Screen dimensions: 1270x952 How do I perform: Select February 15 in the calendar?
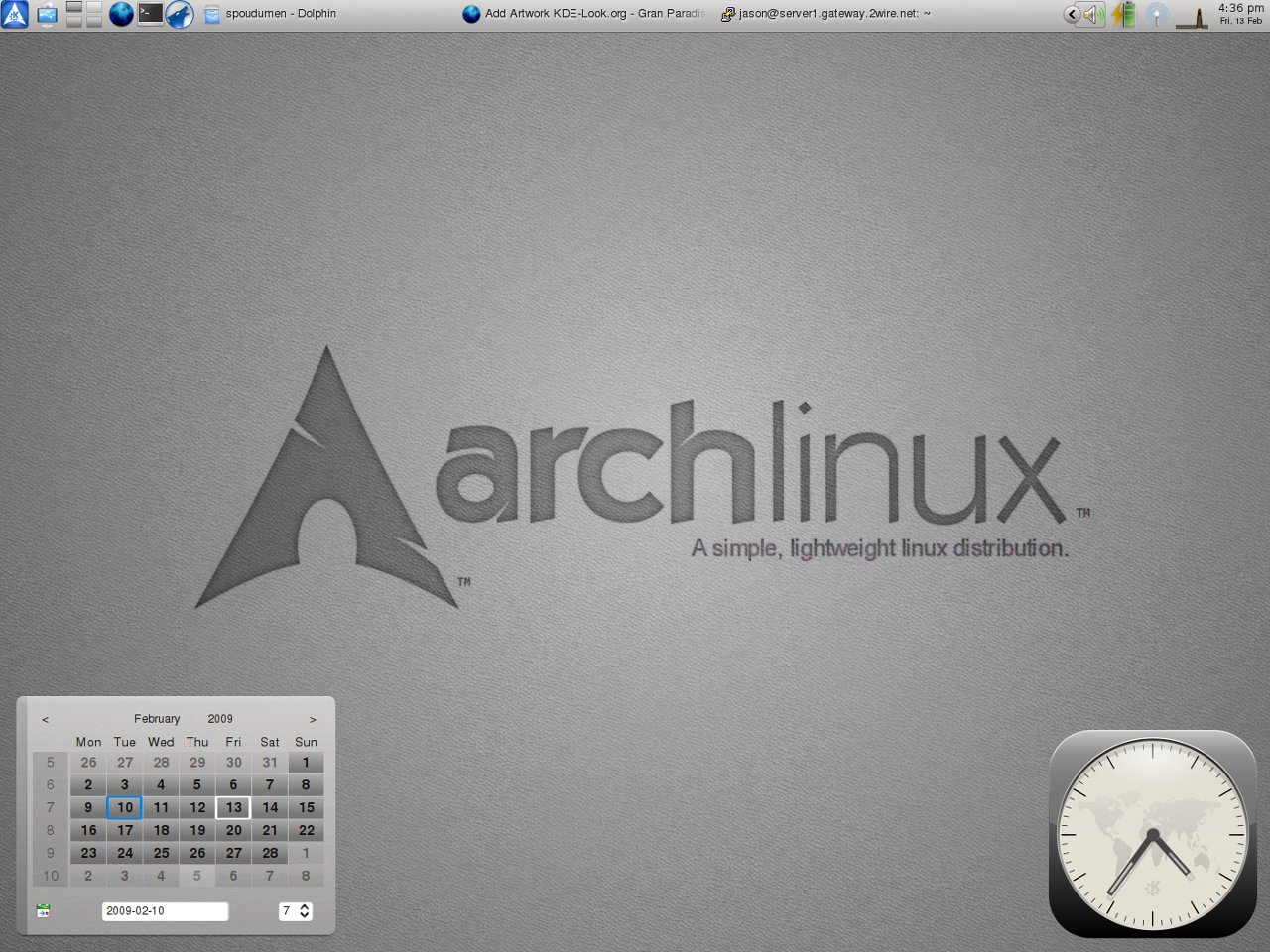[x=307, y=807]
